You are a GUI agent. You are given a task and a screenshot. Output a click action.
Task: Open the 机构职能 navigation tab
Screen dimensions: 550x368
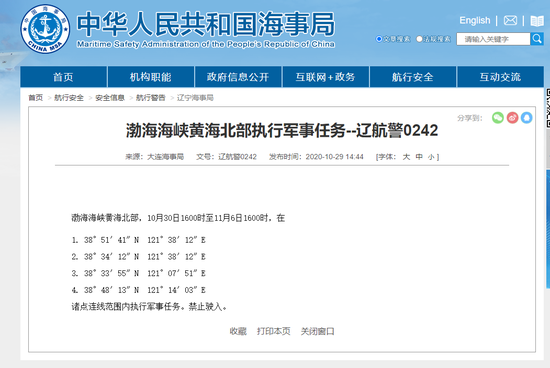click(x=151, y=77)
